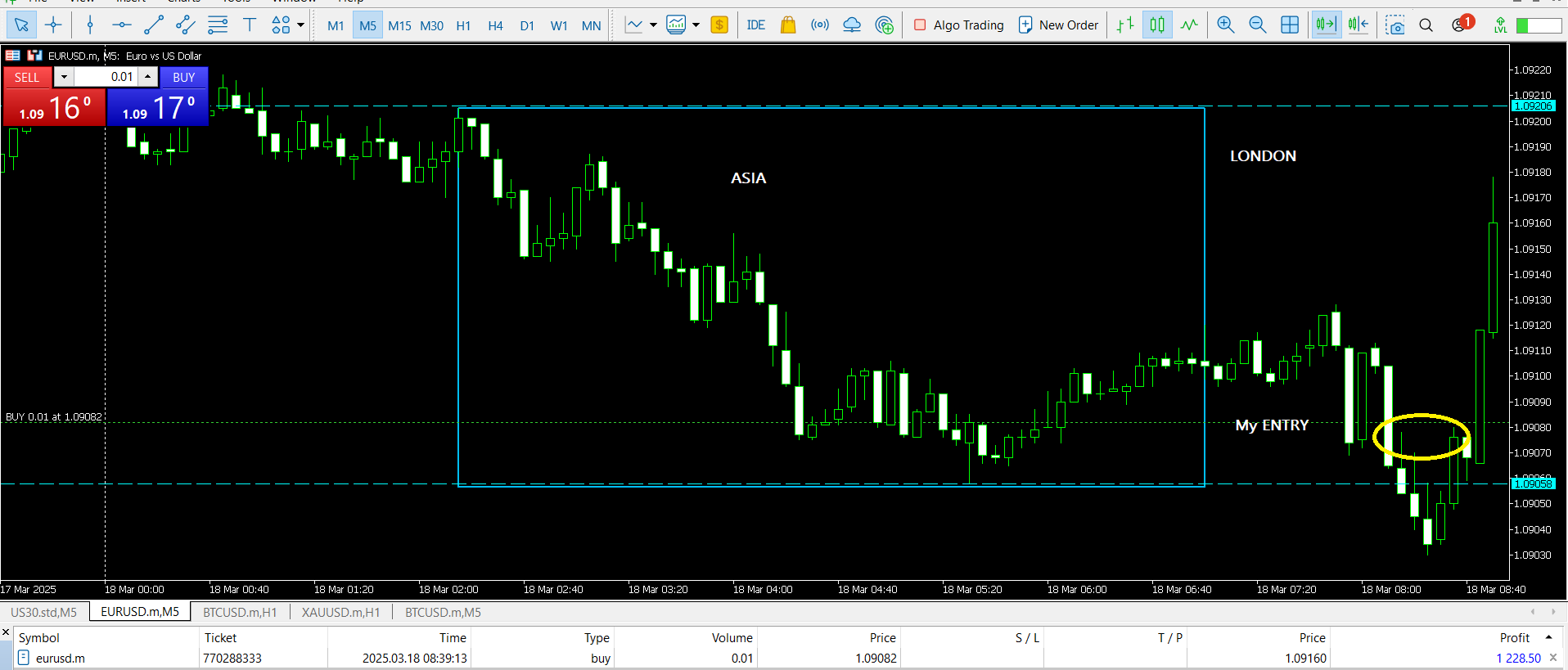1568x670 pixels.
Task: Click the zoom in magnifier icon
Action: 1225,25
